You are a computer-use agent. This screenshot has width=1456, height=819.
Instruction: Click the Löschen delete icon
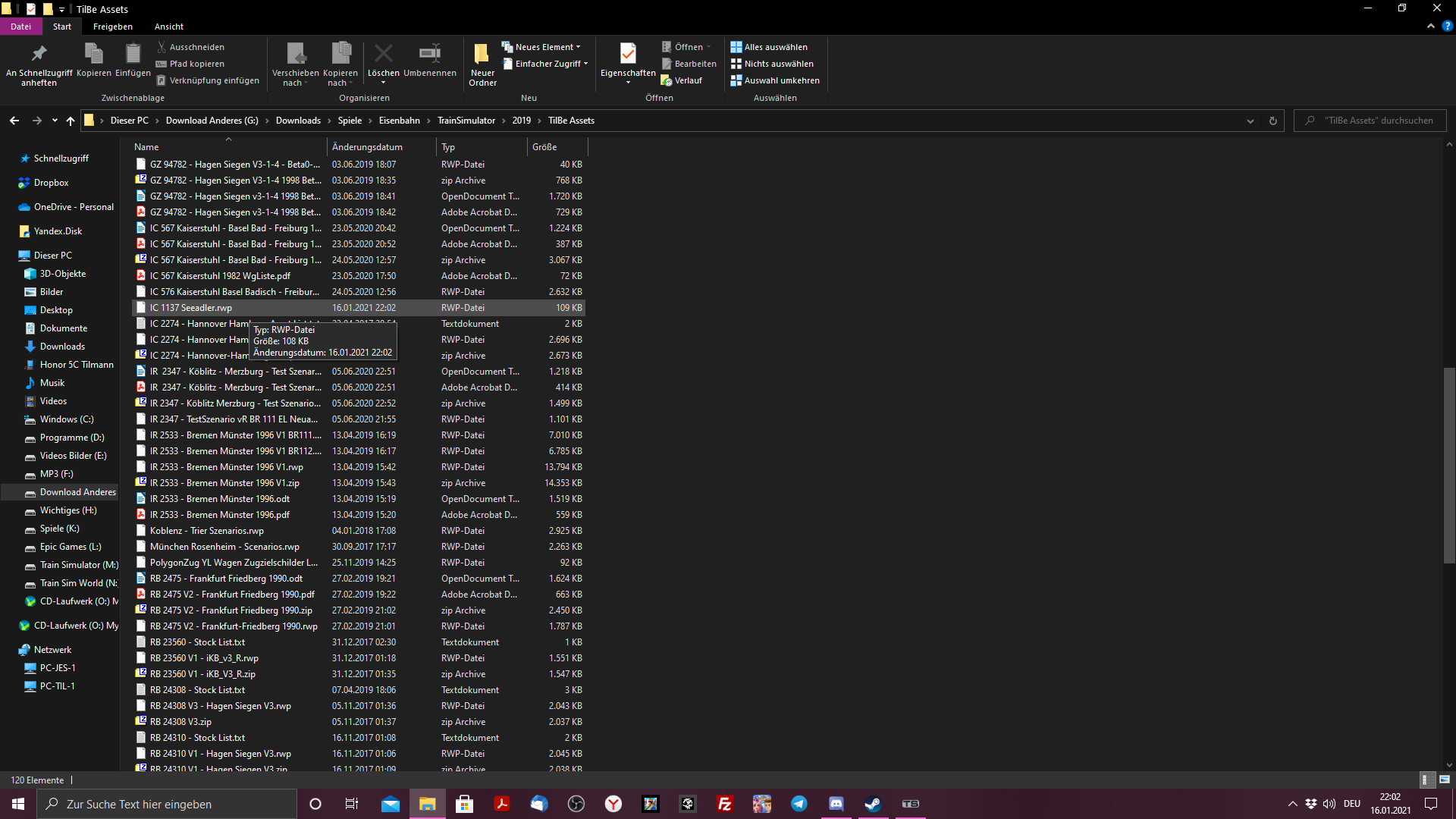pyautogui.click(x=383, y=54)
